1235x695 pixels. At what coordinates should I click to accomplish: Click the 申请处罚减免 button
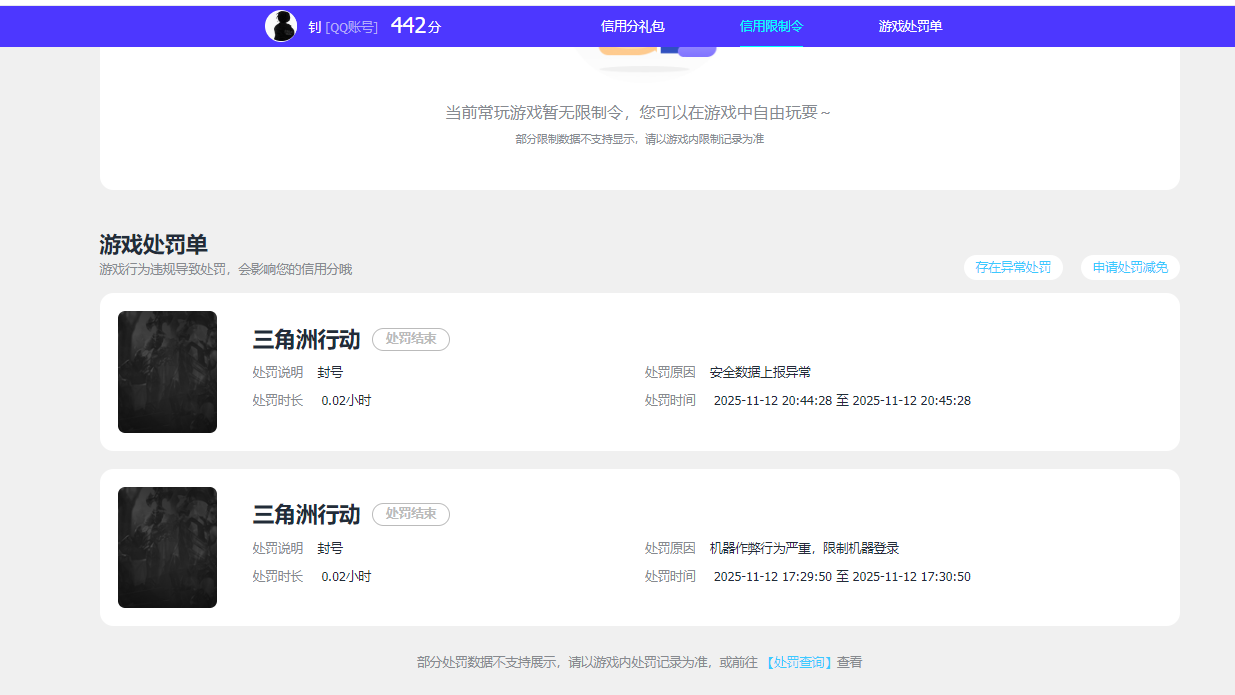(1130, 267)
